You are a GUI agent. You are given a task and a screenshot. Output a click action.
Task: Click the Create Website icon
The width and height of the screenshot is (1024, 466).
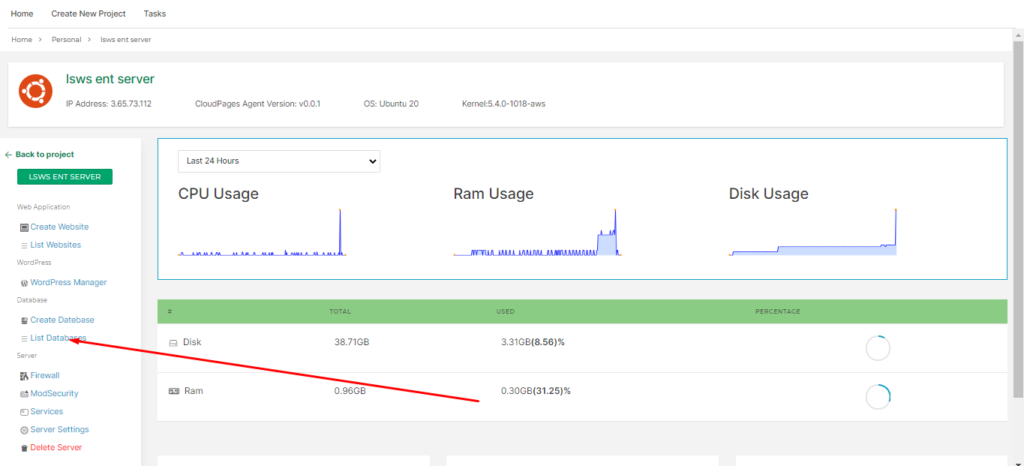click(x=25, y=228)
